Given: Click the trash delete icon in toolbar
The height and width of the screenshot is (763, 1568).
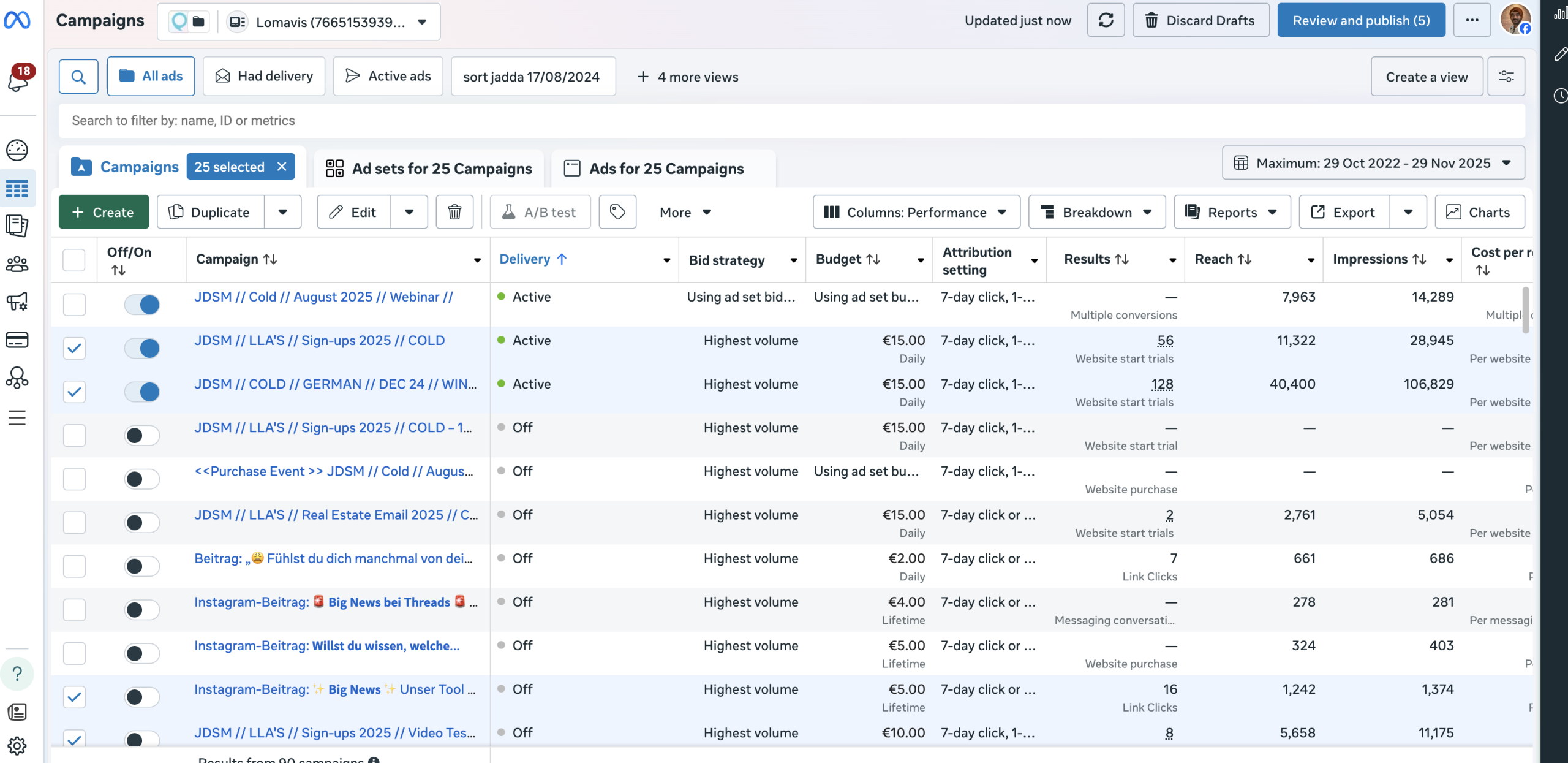Looking at the screenshot, I should pyautogui.click(x=454, y=212).
